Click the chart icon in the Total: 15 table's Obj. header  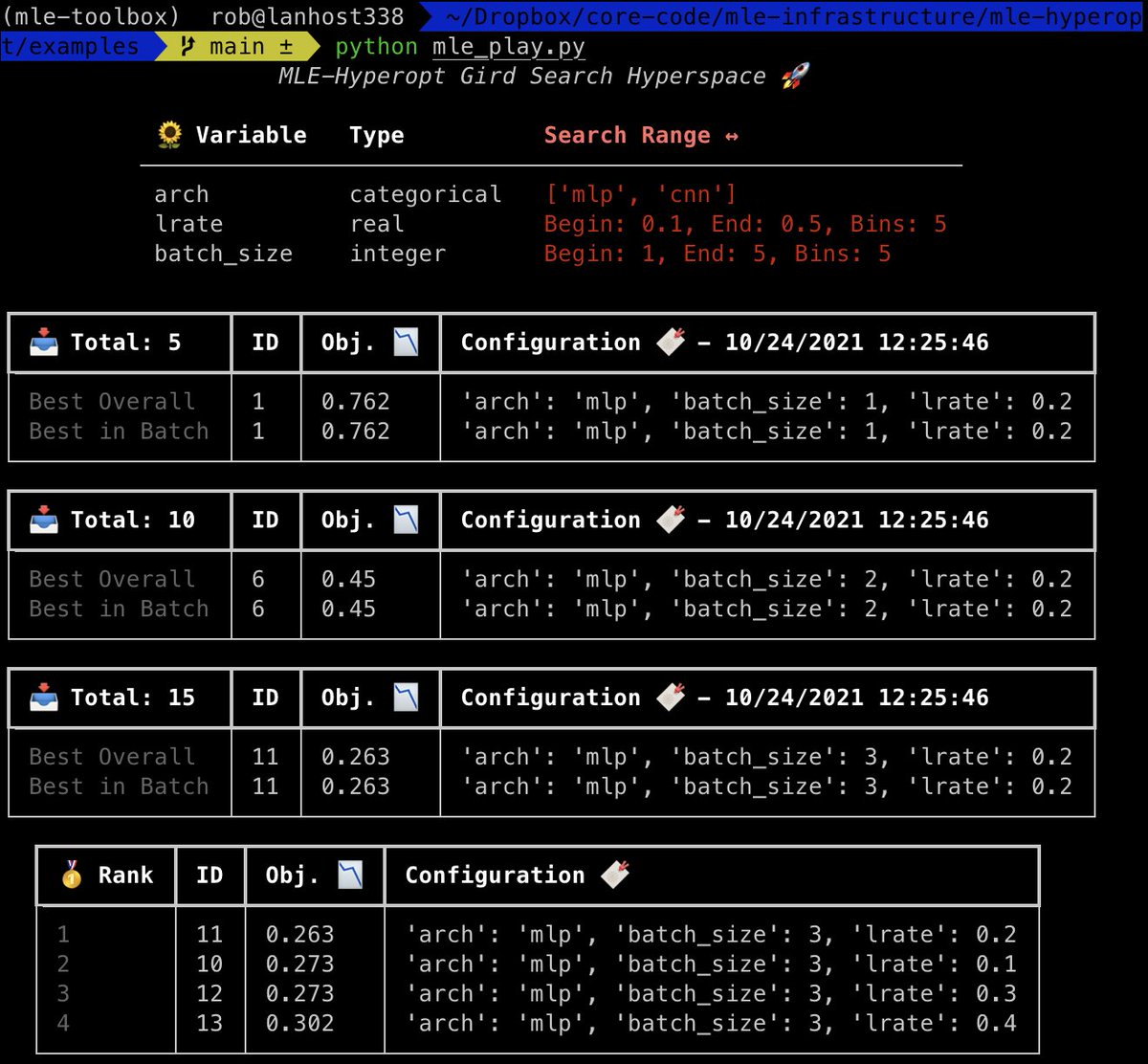click(407, 698)
